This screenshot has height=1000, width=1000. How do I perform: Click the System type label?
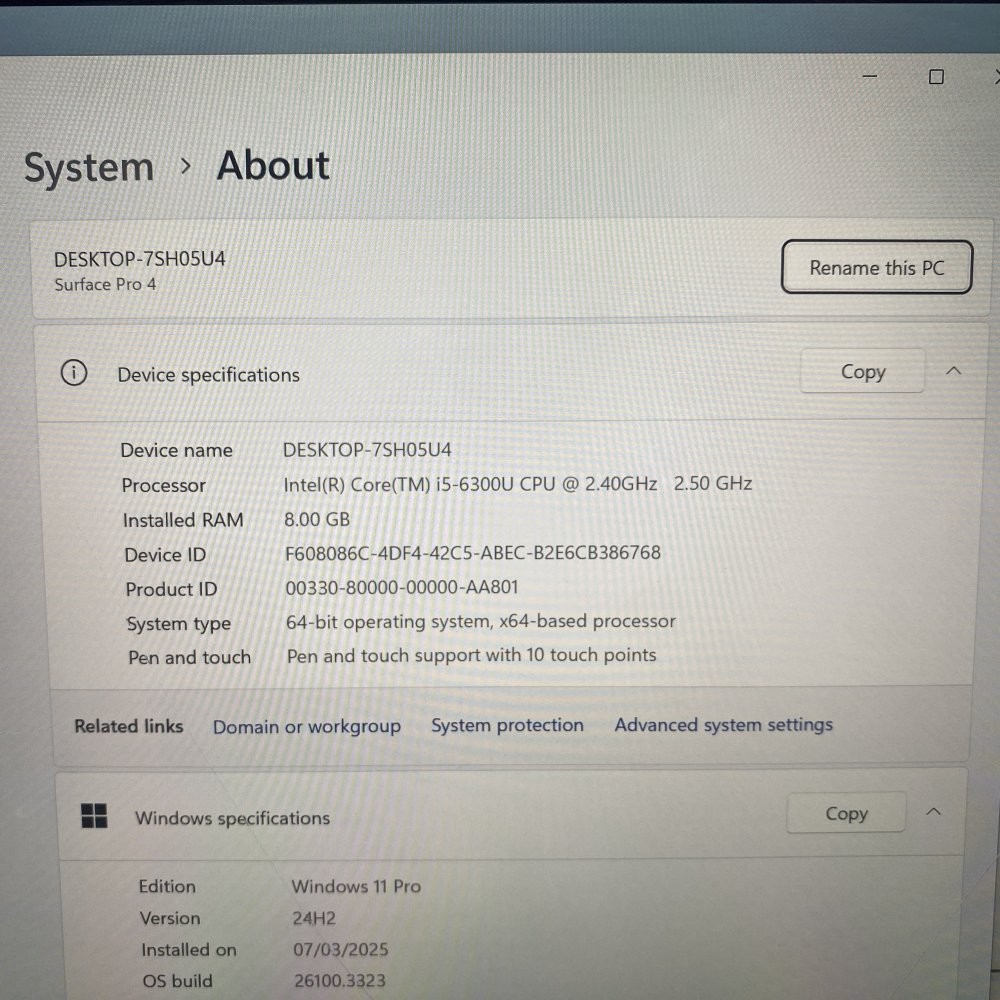point(179,624)
